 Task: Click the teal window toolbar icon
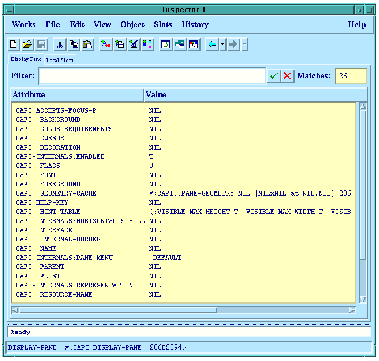click(x=180, y=44)
